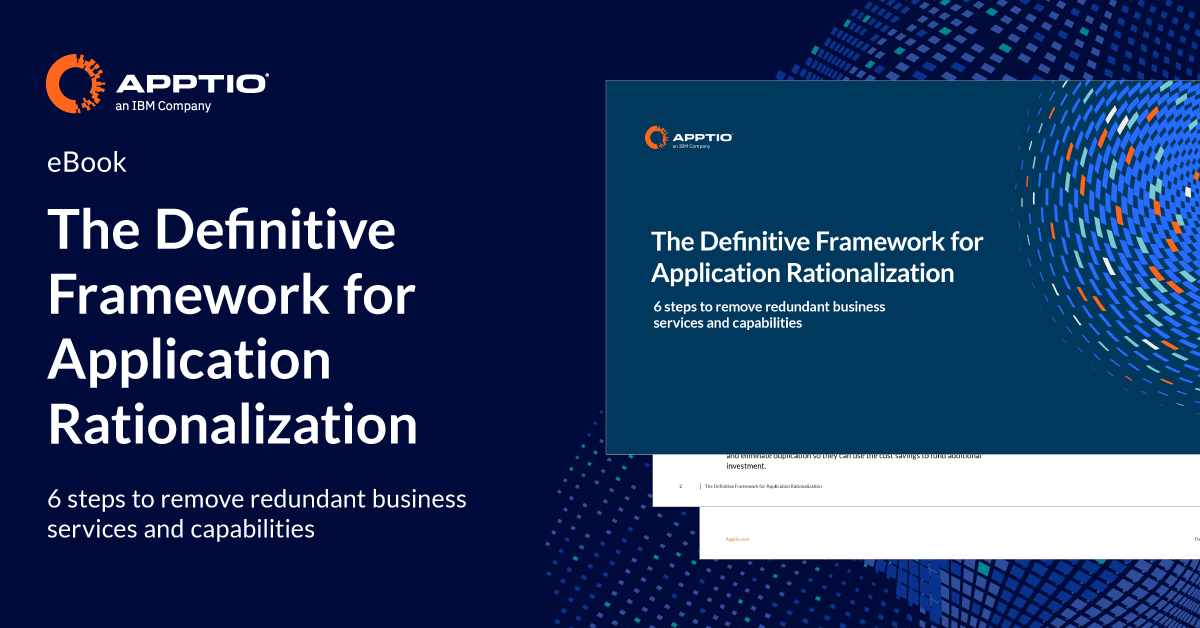Click the subtitle '6 steps to remove redundant business'

coord(255,498)
